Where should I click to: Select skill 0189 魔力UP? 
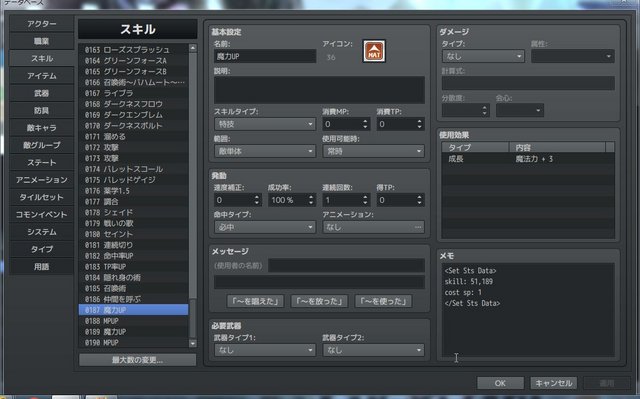click(133, 332)
